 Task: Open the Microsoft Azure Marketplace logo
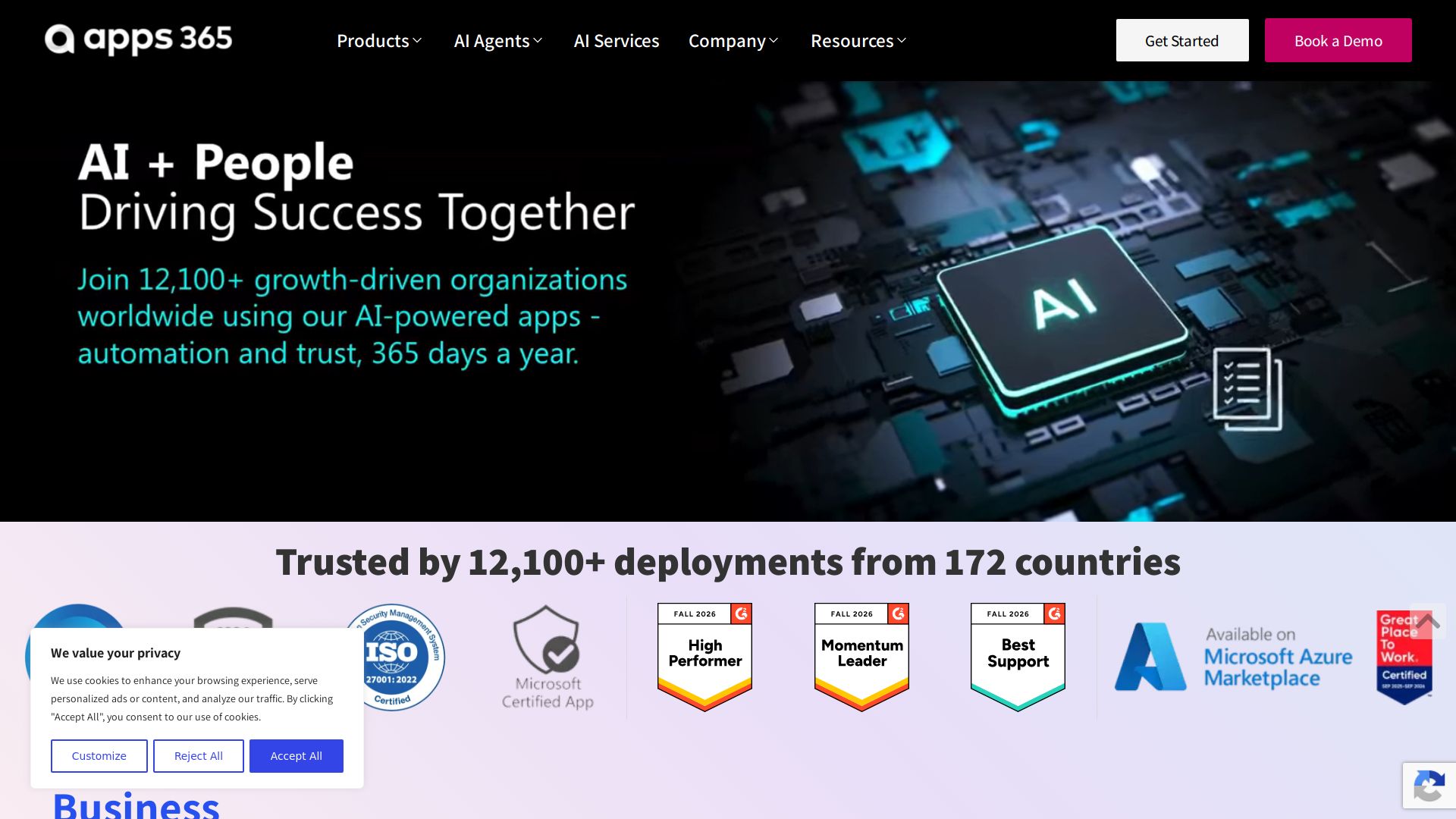(1233, 657)
